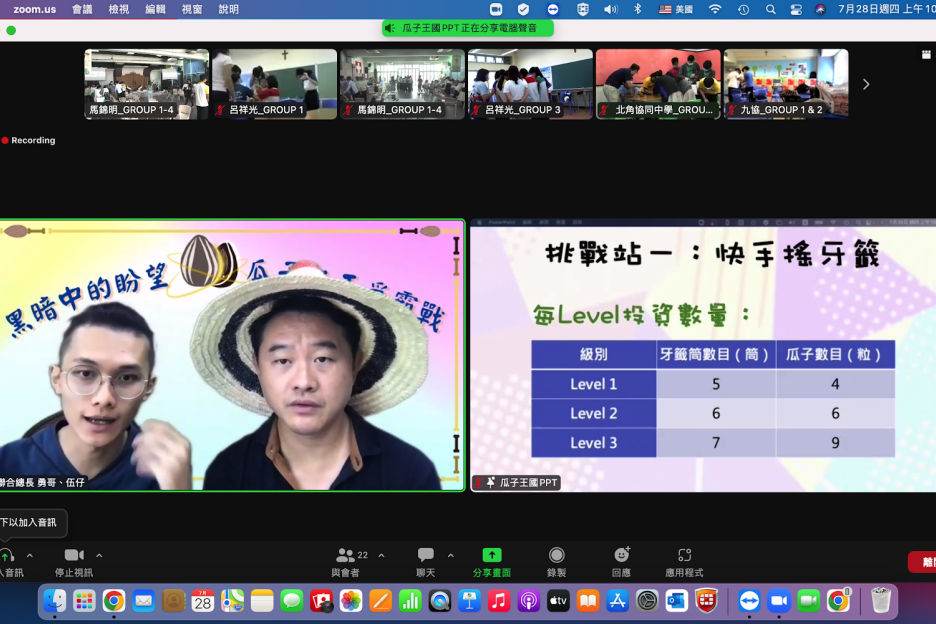Open the Chat (聊天) panel
Viewport: 936px width, 624px height.
pyautogui.click(x=426, y=556)
